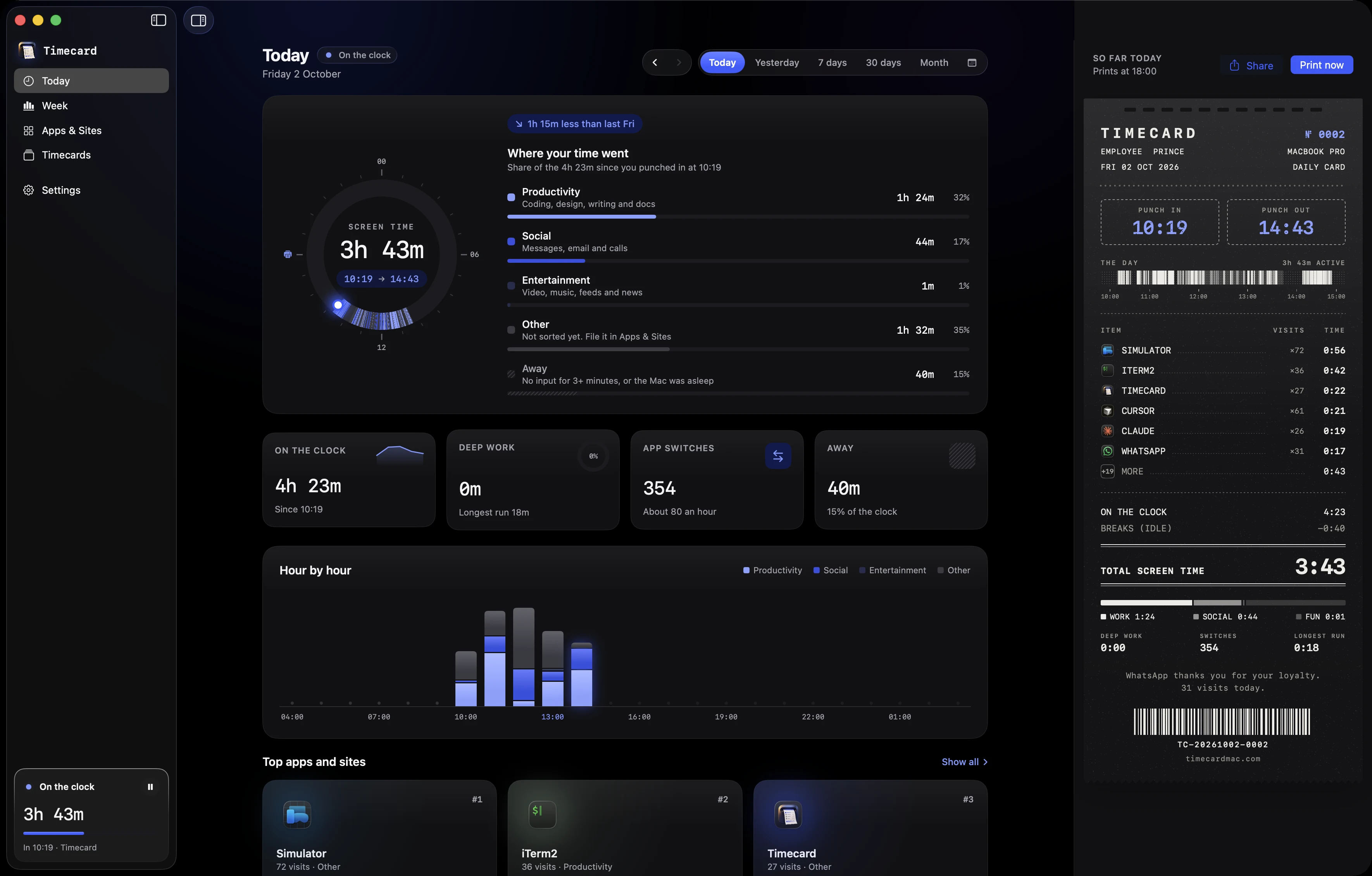Click the Punch Out 14:43 box

pyautogui.click(x=1286, y=222)
